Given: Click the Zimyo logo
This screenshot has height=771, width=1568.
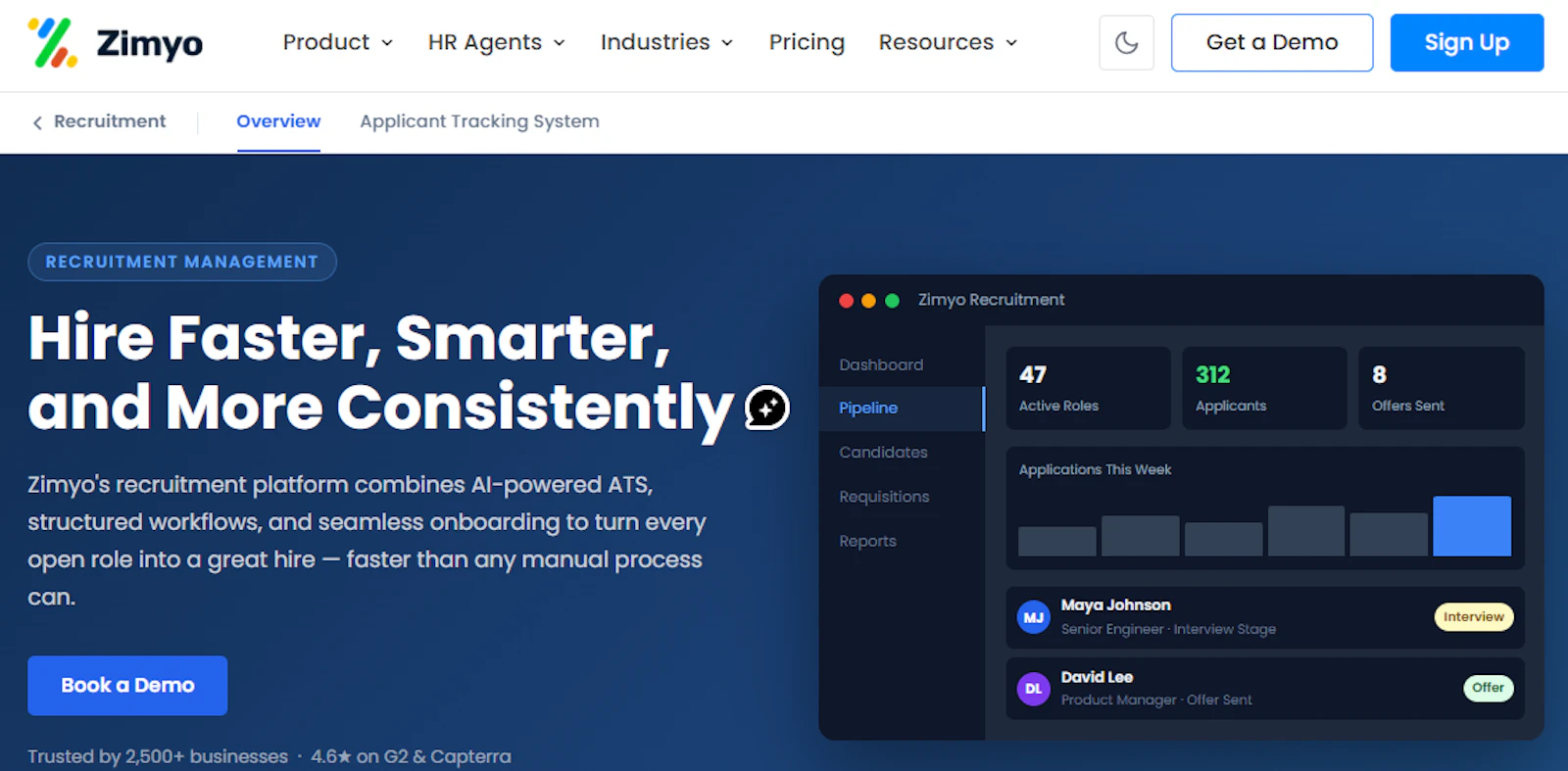Looking at the screenshot, I should tap(115, 43).
